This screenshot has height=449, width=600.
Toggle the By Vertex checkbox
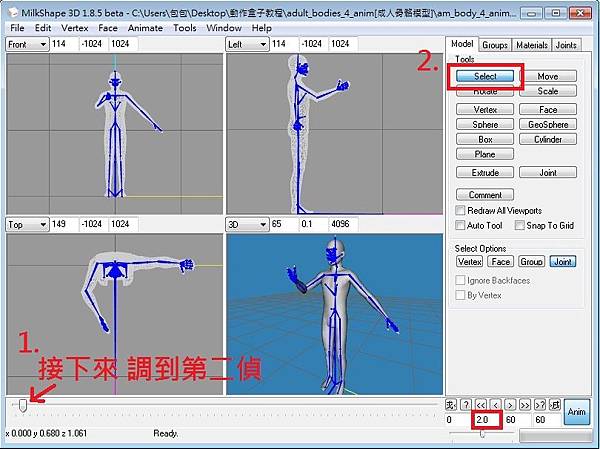click(460, 295)
